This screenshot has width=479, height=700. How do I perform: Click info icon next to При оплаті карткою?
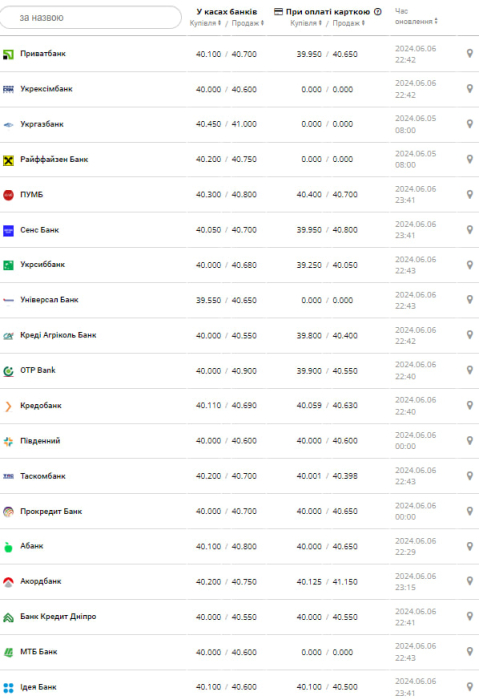coord(378,12)
